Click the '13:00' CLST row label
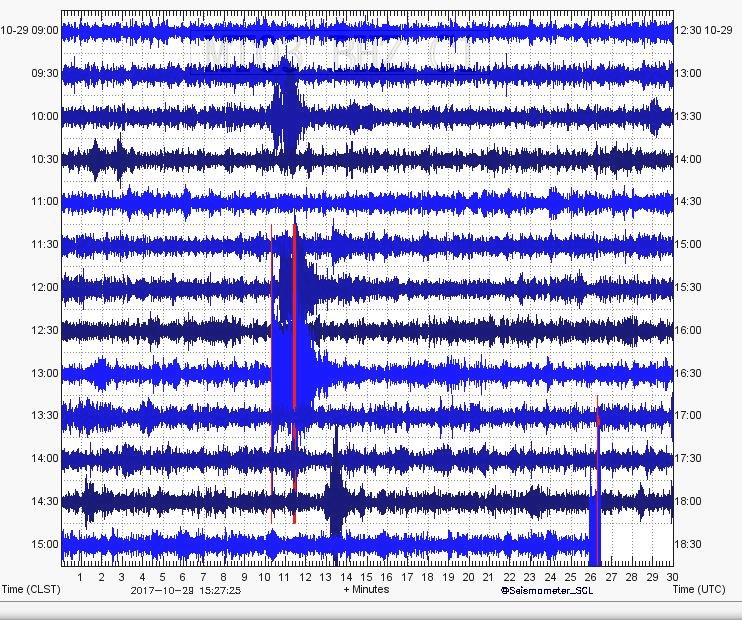The width and height of the screenshot is (742, 620). click(45, 373)
